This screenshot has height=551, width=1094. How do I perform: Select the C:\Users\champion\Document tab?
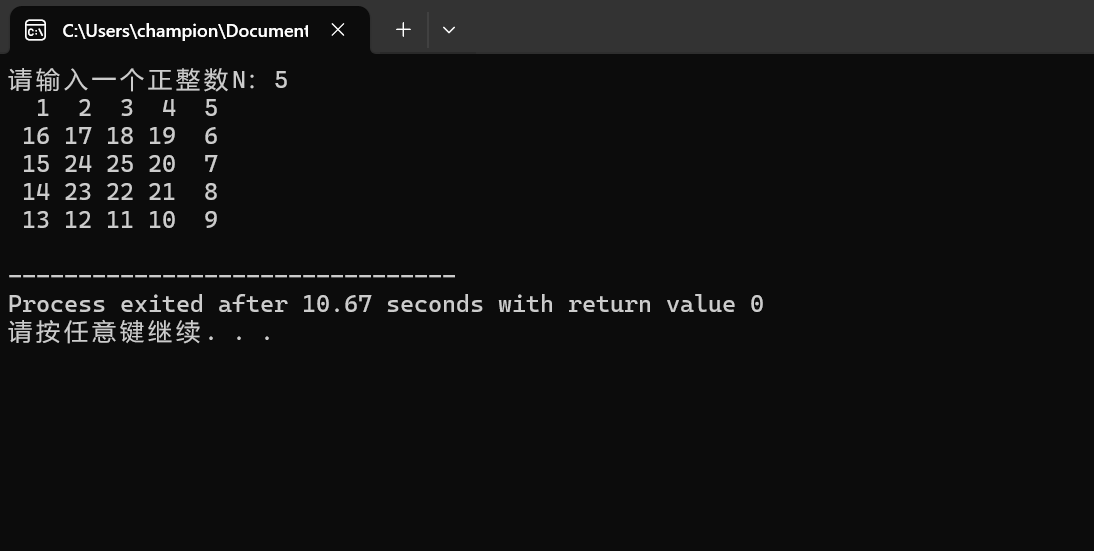tap(186, 30)
